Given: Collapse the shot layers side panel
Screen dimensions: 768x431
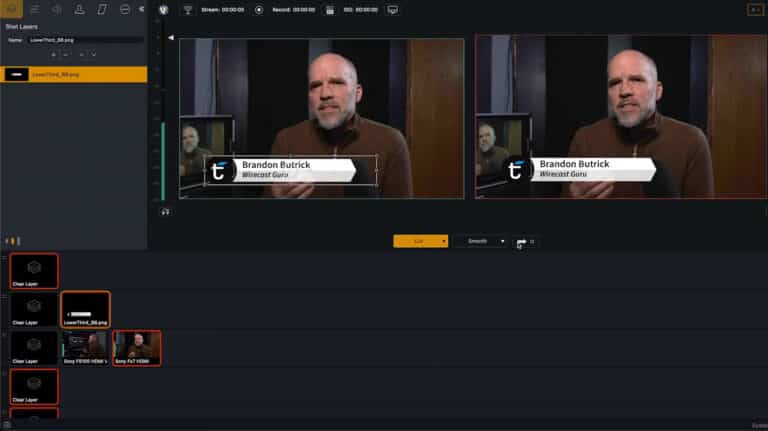Looking at the screenshot, I should 142,9.
